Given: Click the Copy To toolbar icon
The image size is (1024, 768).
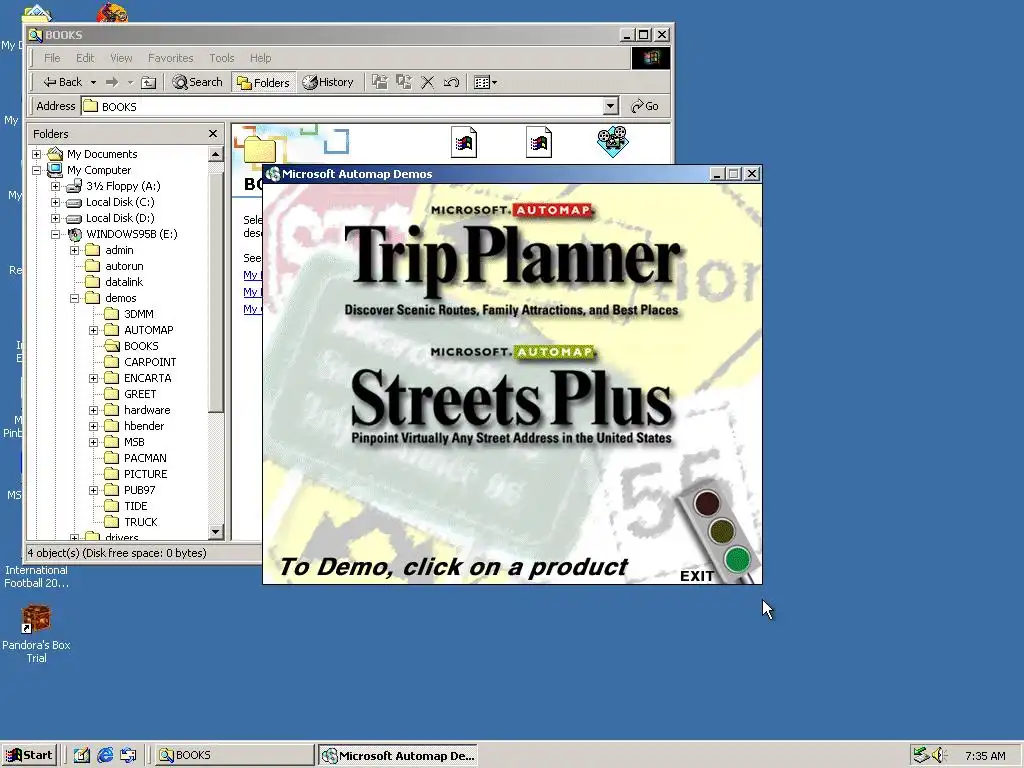Looking at the screenshot, I should [404, 82].
